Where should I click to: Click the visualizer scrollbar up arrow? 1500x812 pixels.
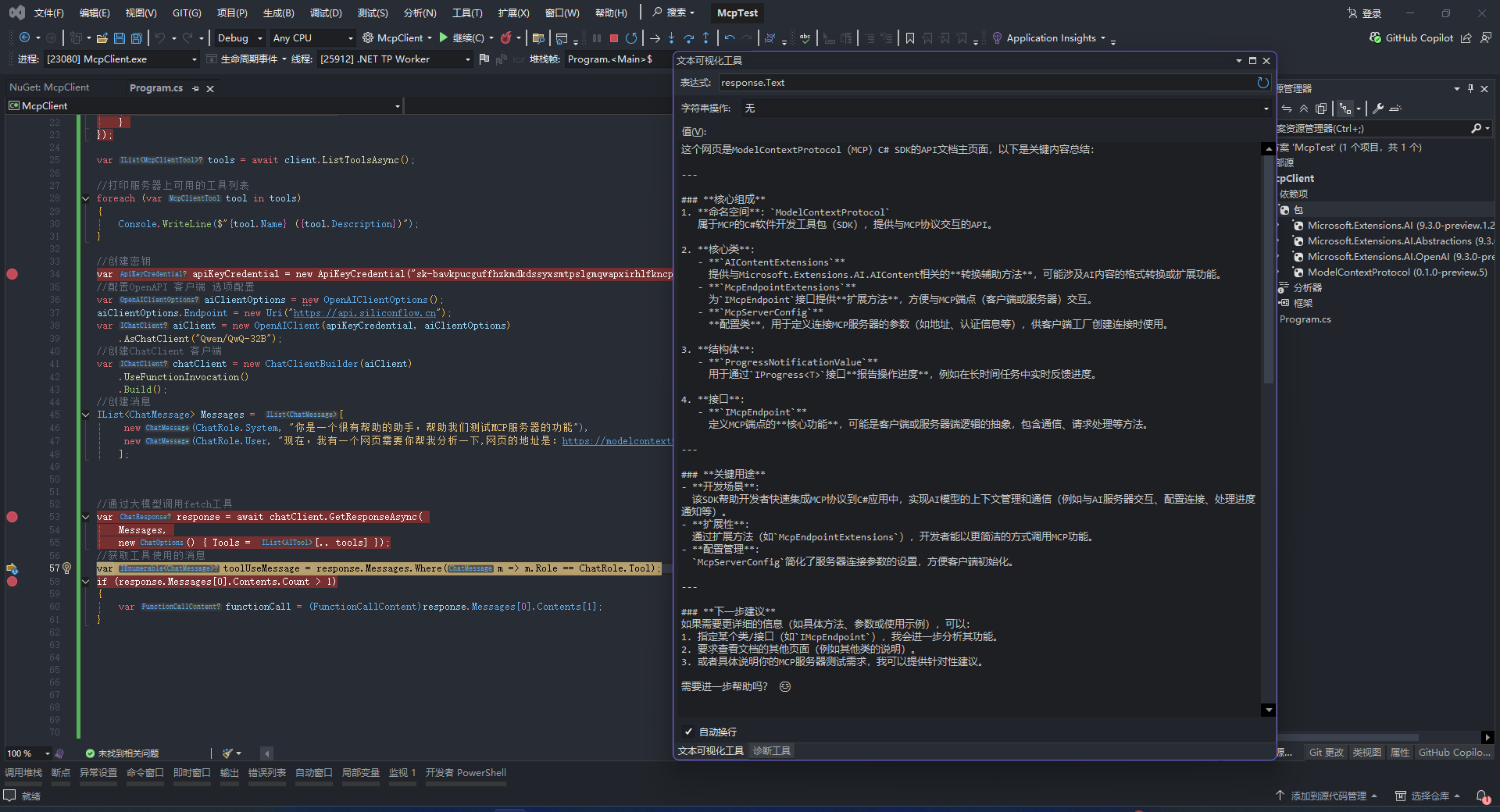tap(1268, 148)
